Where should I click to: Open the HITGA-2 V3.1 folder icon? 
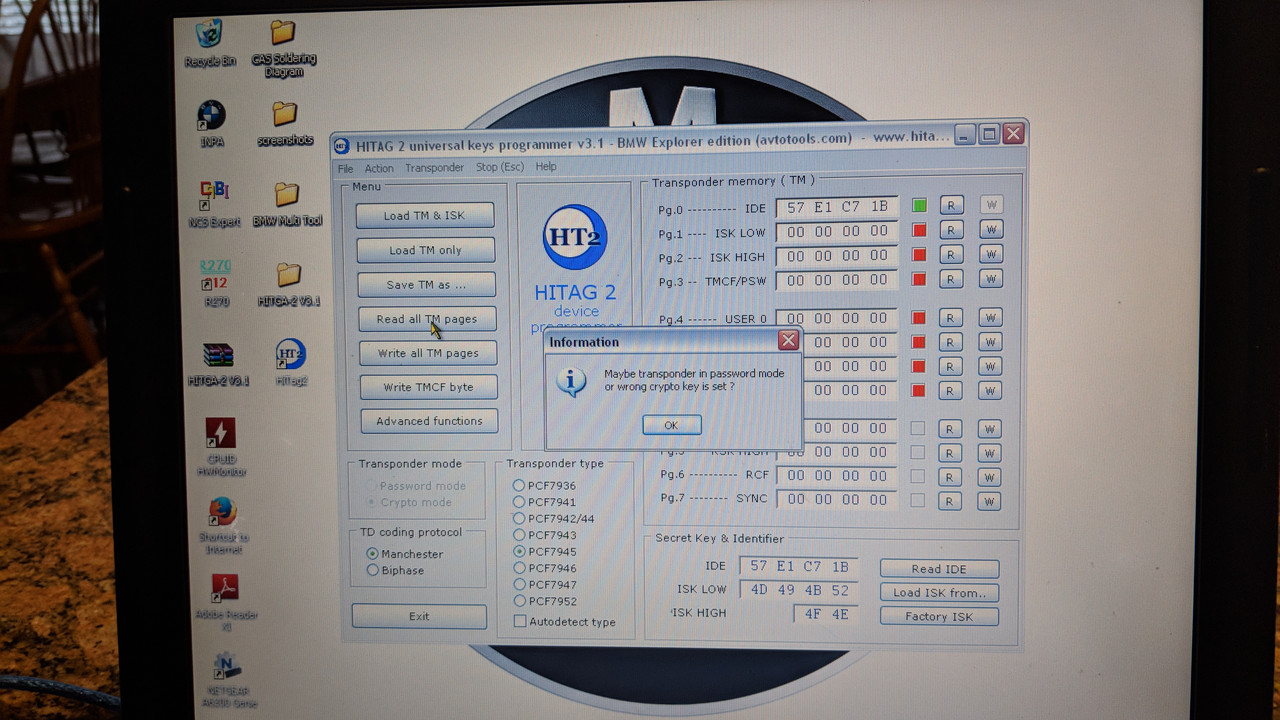[x=289, y=283]
